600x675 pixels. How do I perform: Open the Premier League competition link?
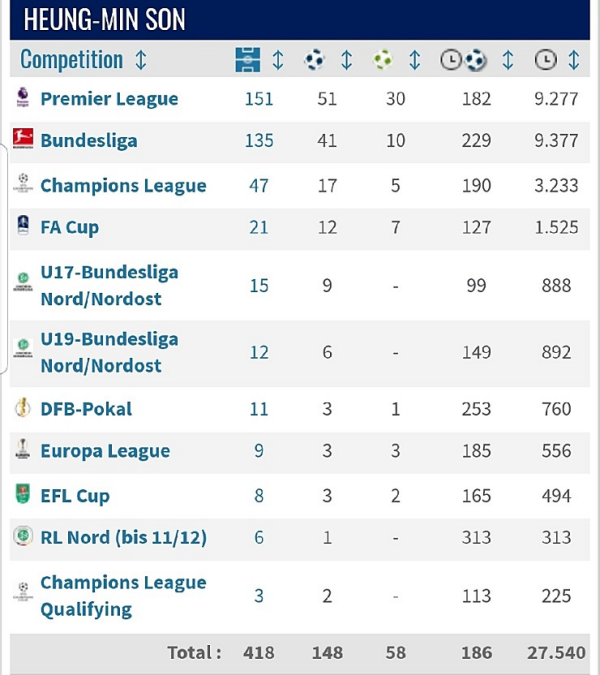(x=109, y=99)
